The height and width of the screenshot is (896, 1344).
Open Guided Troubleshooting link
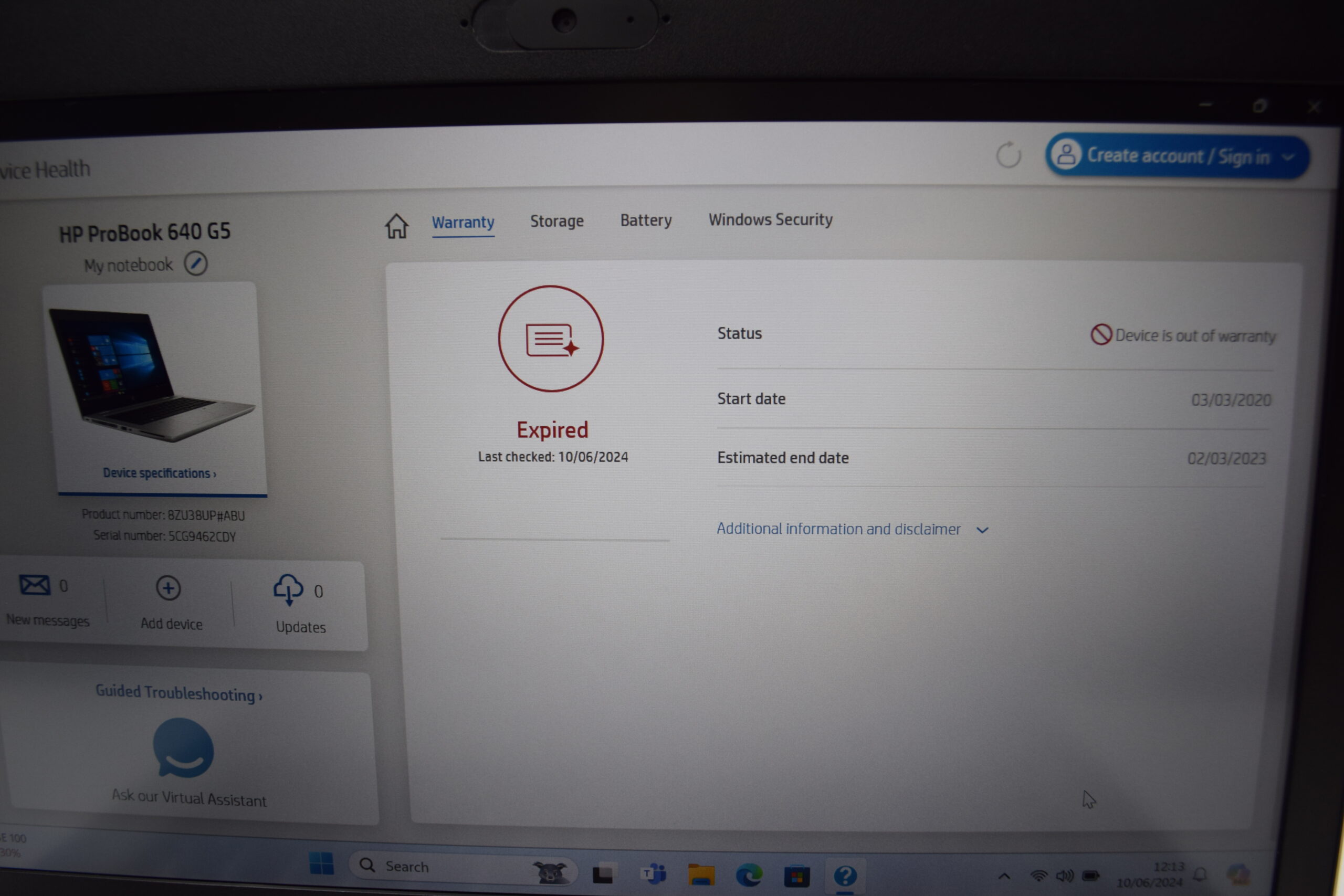tap(179, 693)
